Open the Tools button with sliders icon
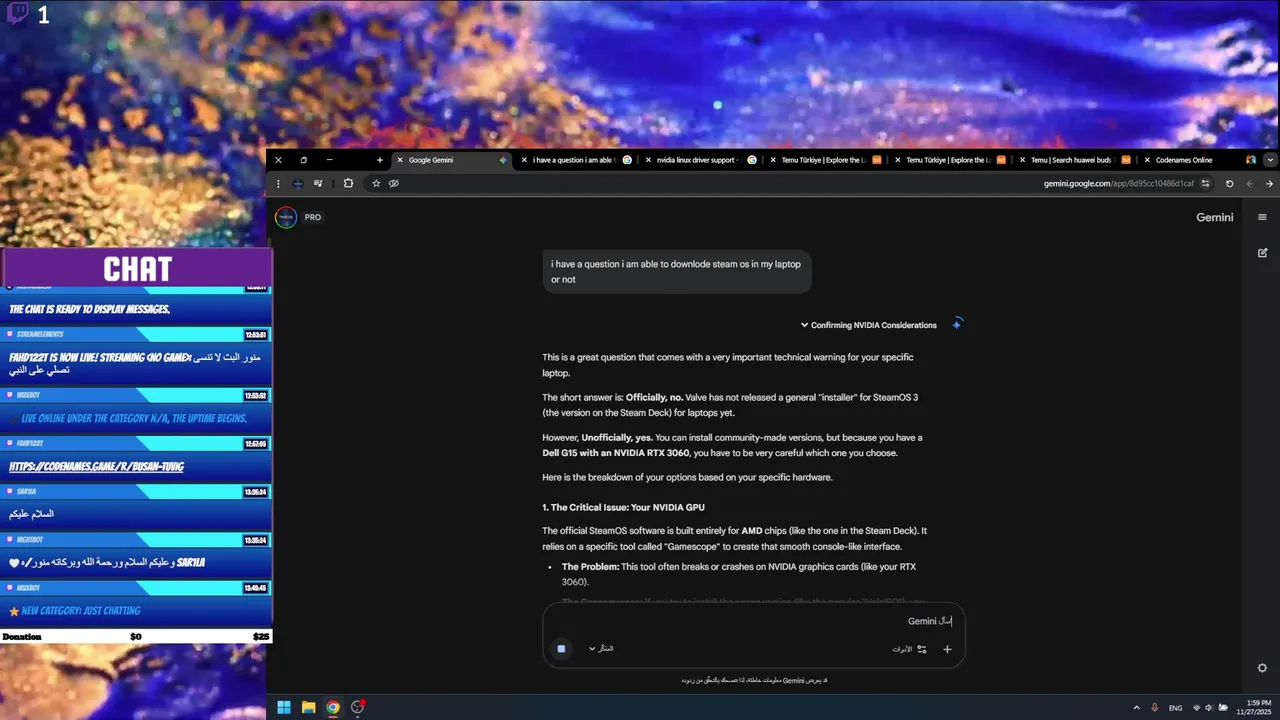Screen dimensions: 1280x720 pos(910,649)
